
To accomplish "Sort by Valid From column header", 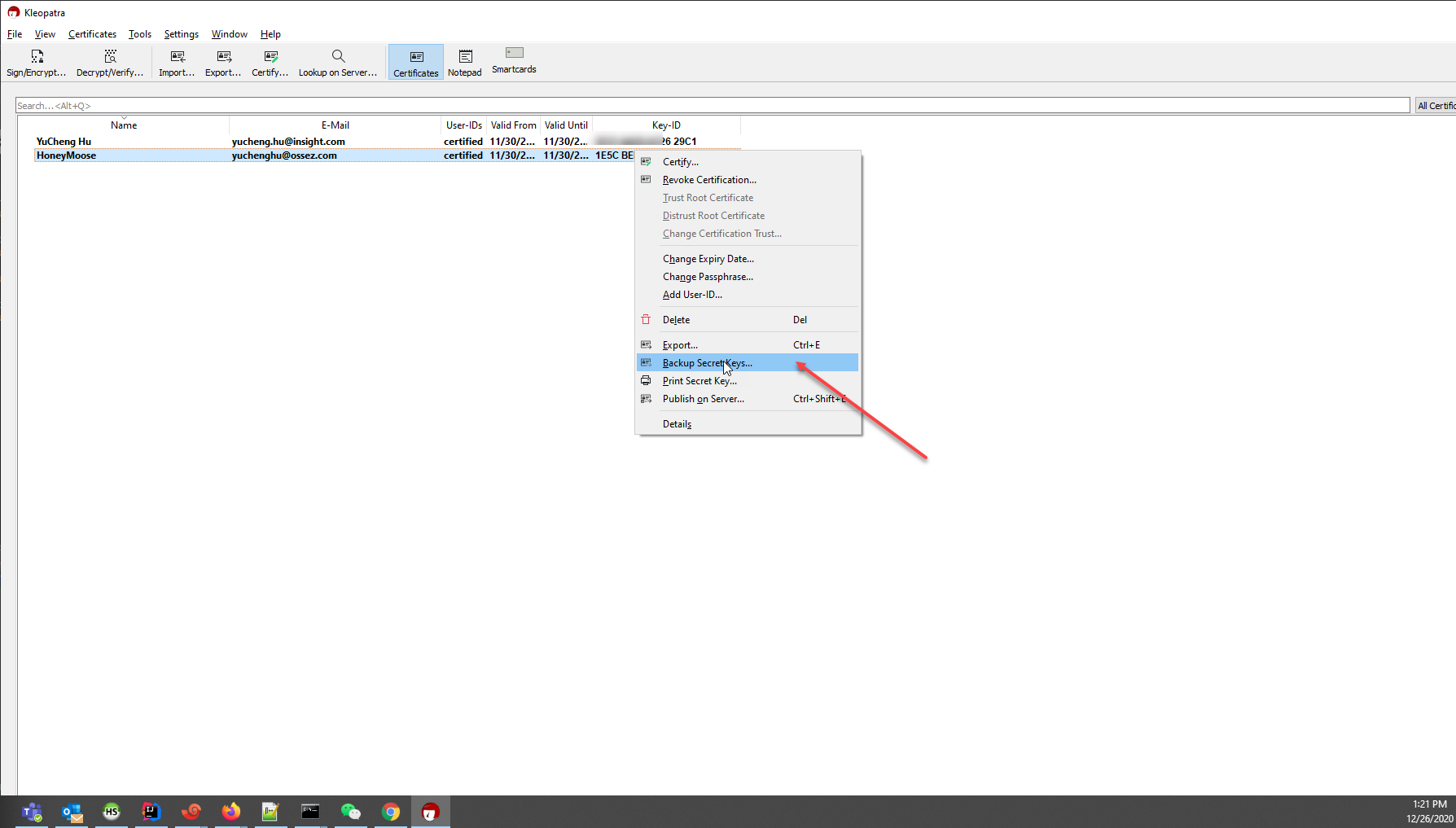I will (x=513, y=125).
